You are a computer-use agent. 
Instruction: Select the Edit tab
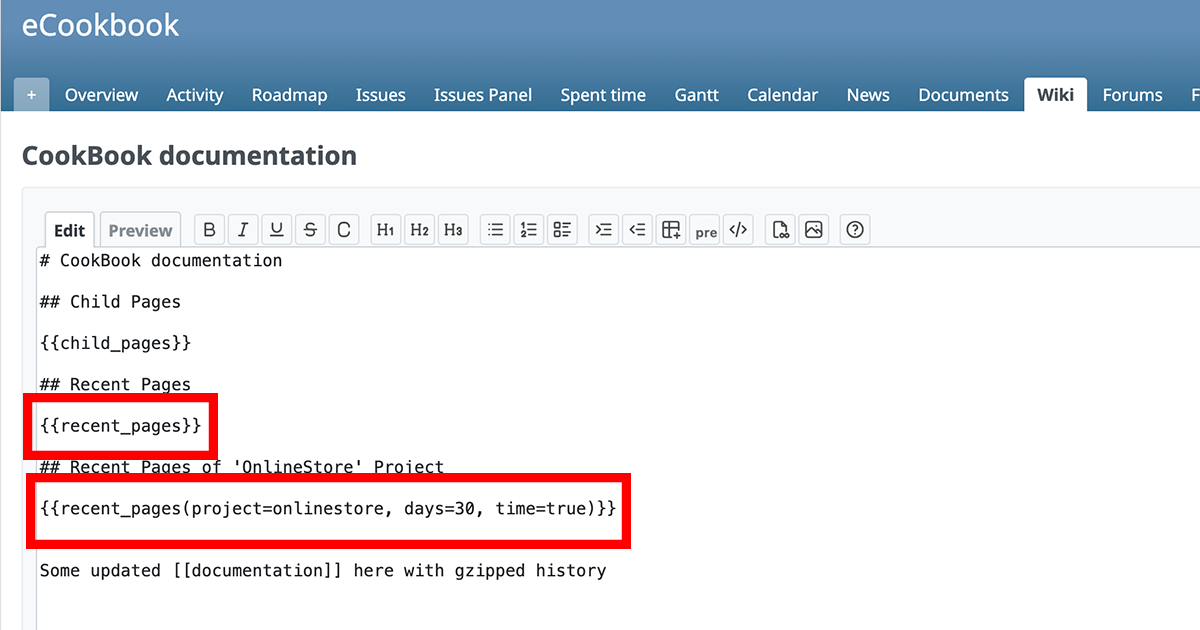coord(69,229)
